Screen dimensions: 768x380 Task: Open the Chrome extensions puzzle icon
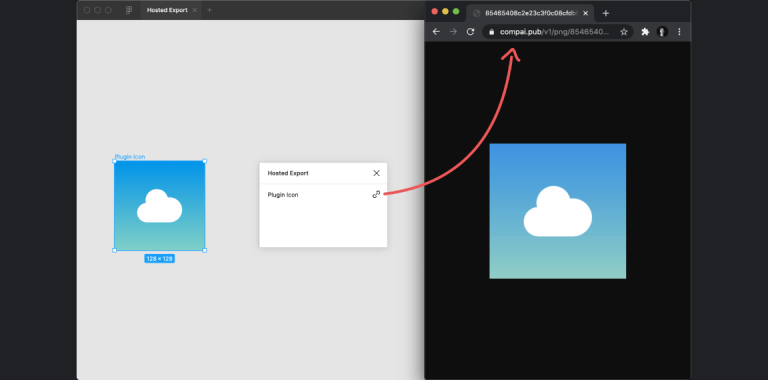[x=645, y=32]
